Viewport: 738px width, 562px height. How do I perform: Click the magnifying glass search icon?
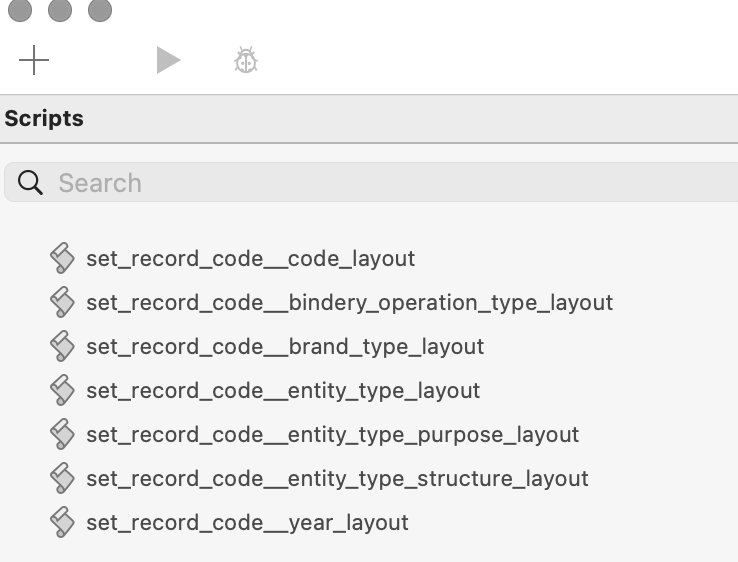coord(30,183)
